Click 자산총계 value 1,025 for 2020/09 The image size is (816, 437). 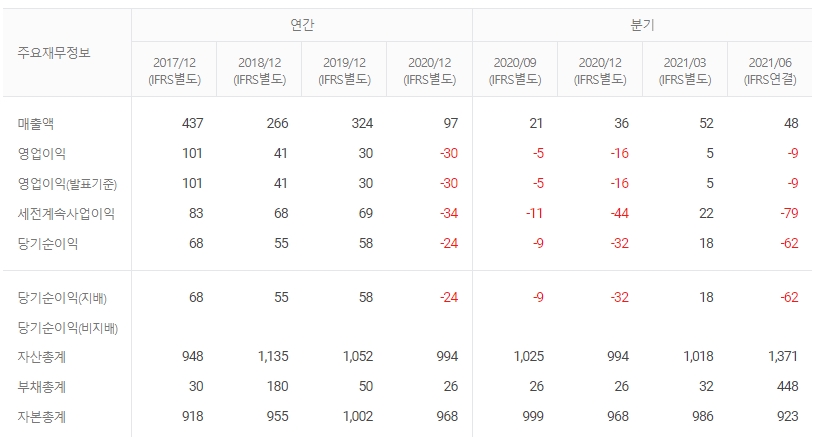point(529,356)
